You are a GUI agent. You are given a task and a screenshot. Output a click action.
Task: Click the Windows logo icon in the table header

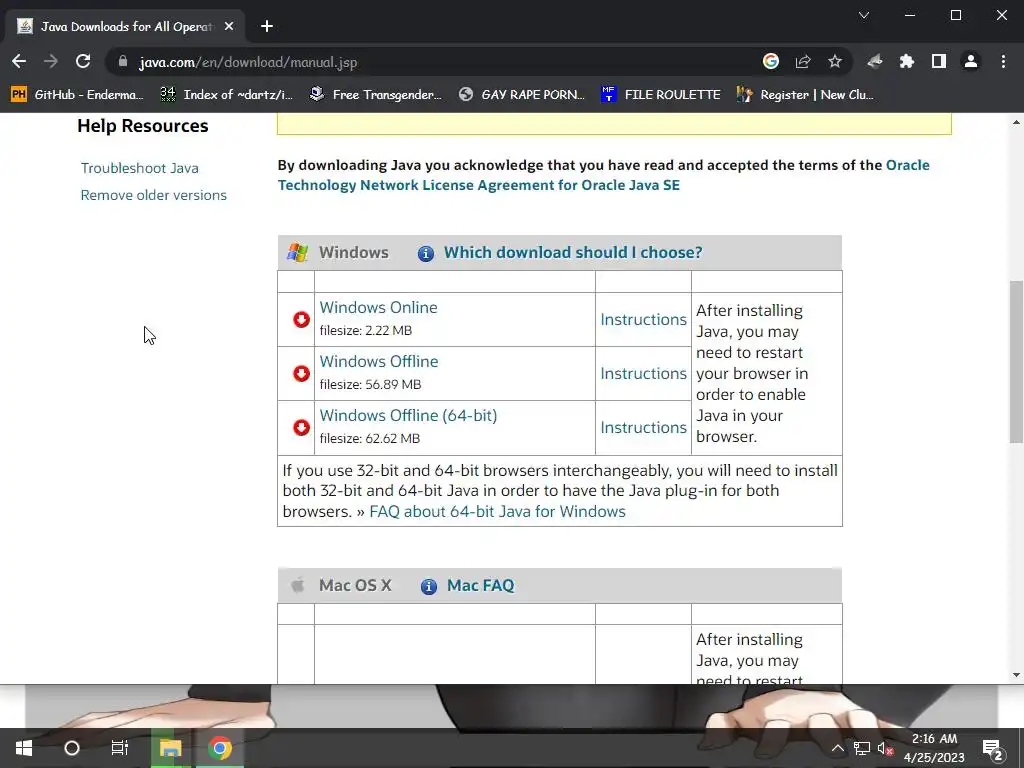(x=298, y=253)
